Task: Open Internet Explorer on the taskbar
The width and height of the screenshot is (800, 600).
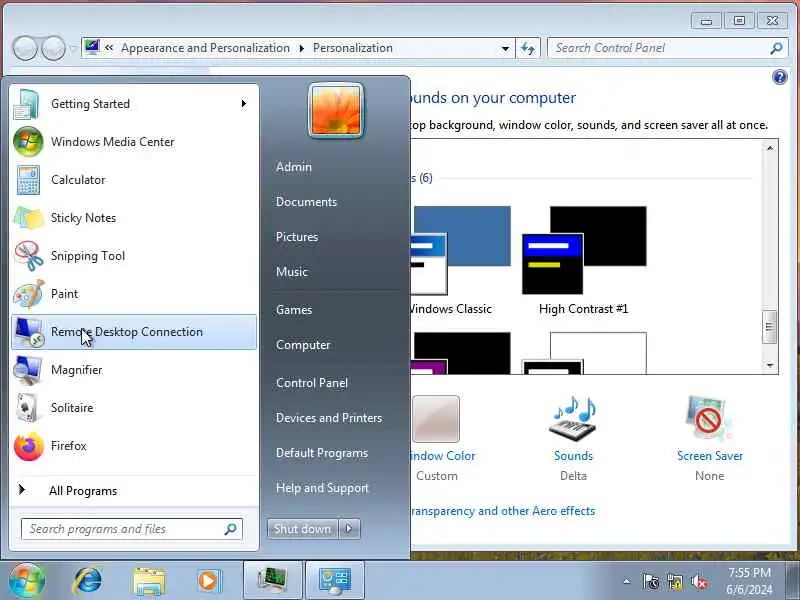Action: [88, 581]
